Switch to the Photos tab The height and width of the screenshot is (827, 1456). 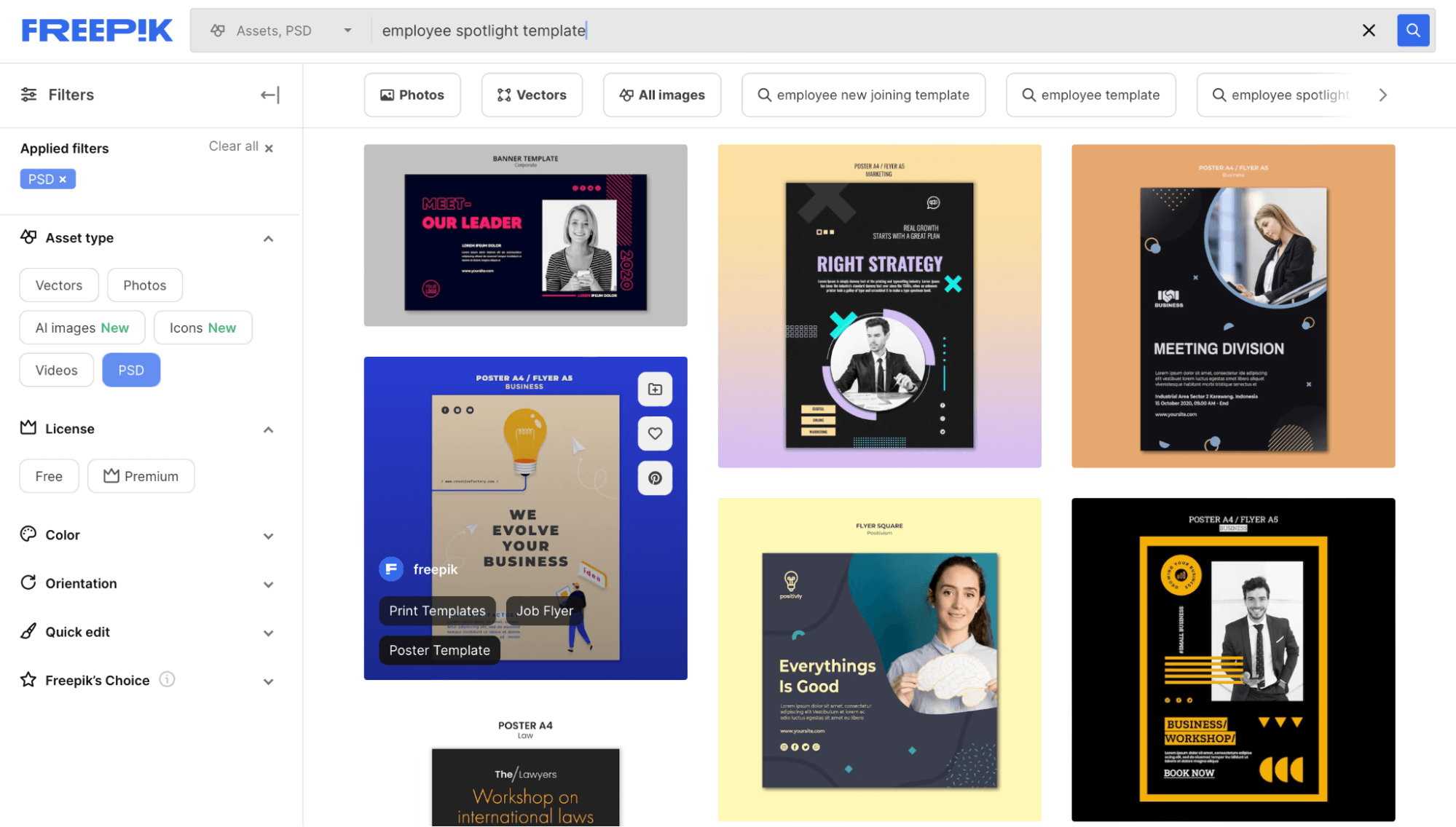click(412, 95)
